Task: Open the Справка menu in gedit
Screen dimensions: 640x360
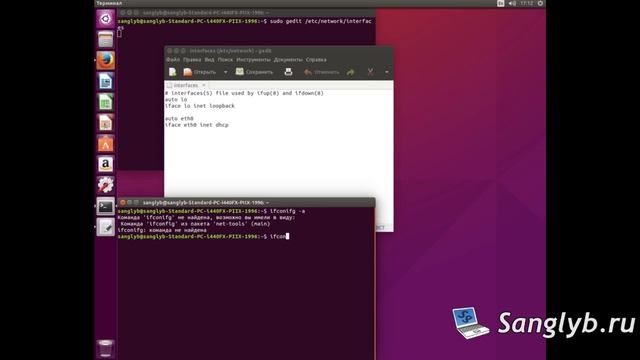Action: pyautogui.click(x=316, y=60)
